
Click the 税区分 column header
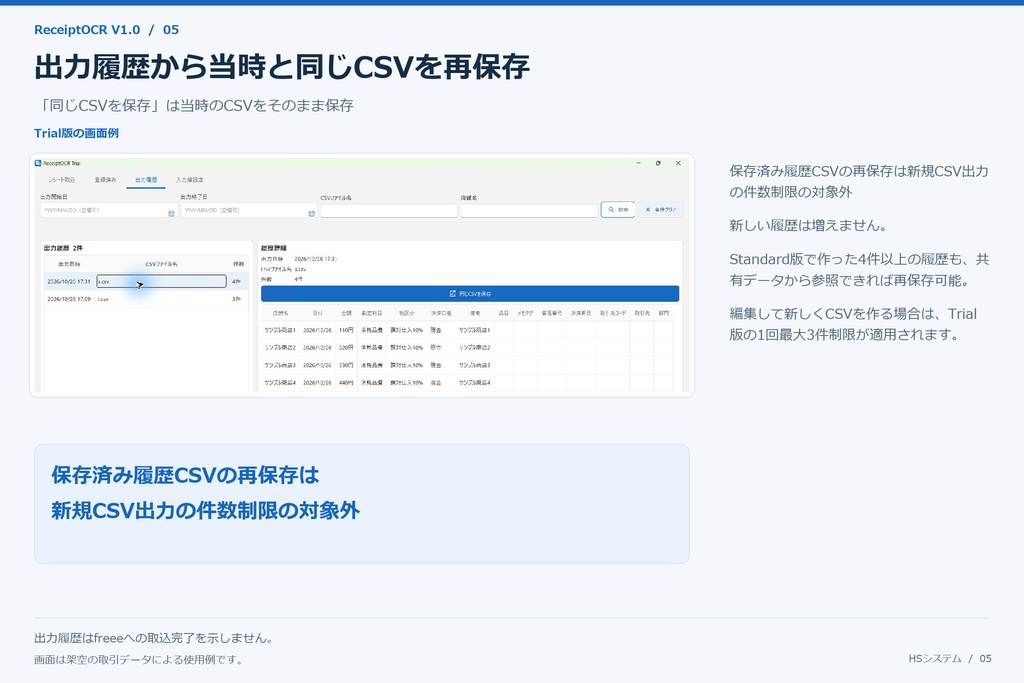coord(406,313)
